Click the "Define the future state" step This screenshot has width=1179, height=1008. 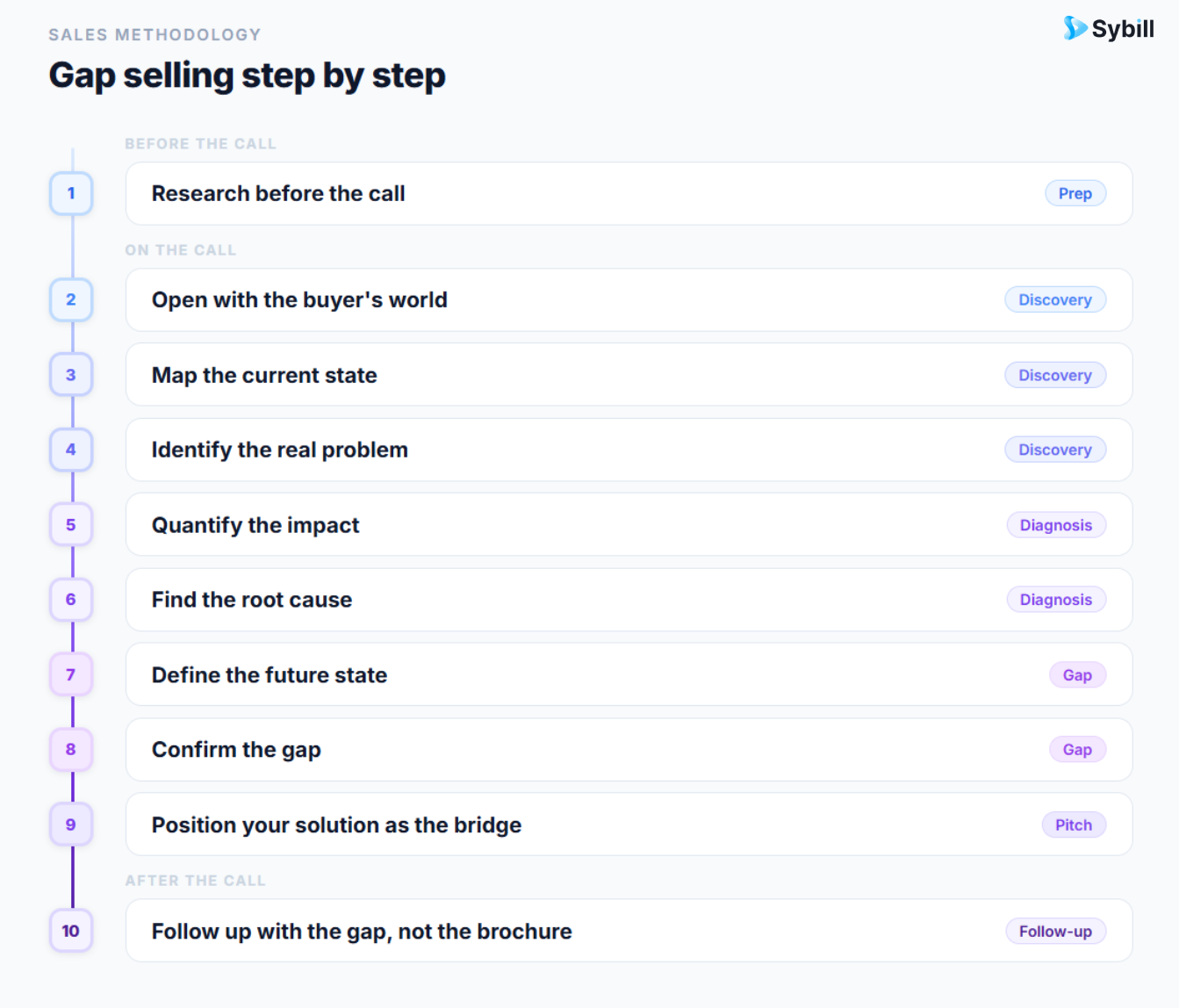pos(629,675)
